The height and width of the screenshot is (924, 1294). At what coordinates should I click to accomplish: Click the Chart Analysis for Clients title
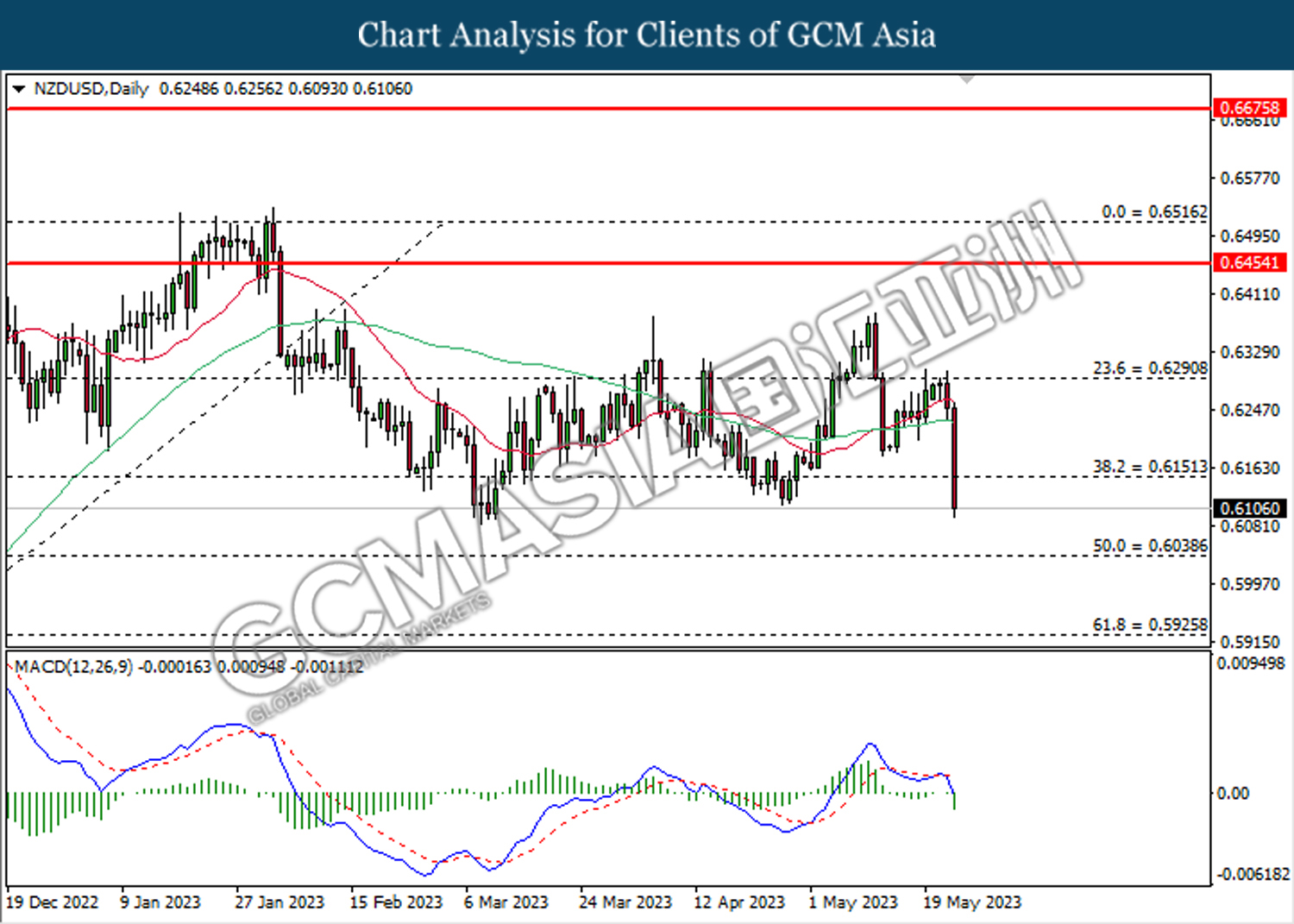click(647, 35)
